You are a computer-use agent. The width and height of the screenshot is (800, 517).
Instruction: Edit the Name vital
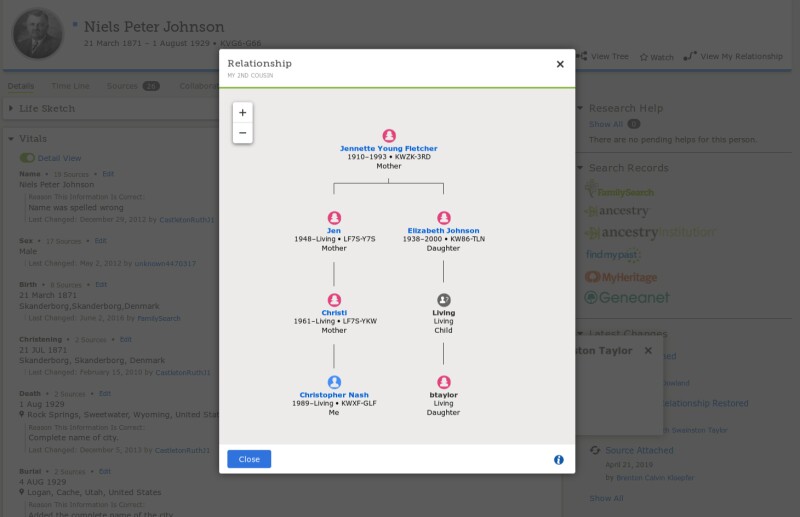pos(108,174)
